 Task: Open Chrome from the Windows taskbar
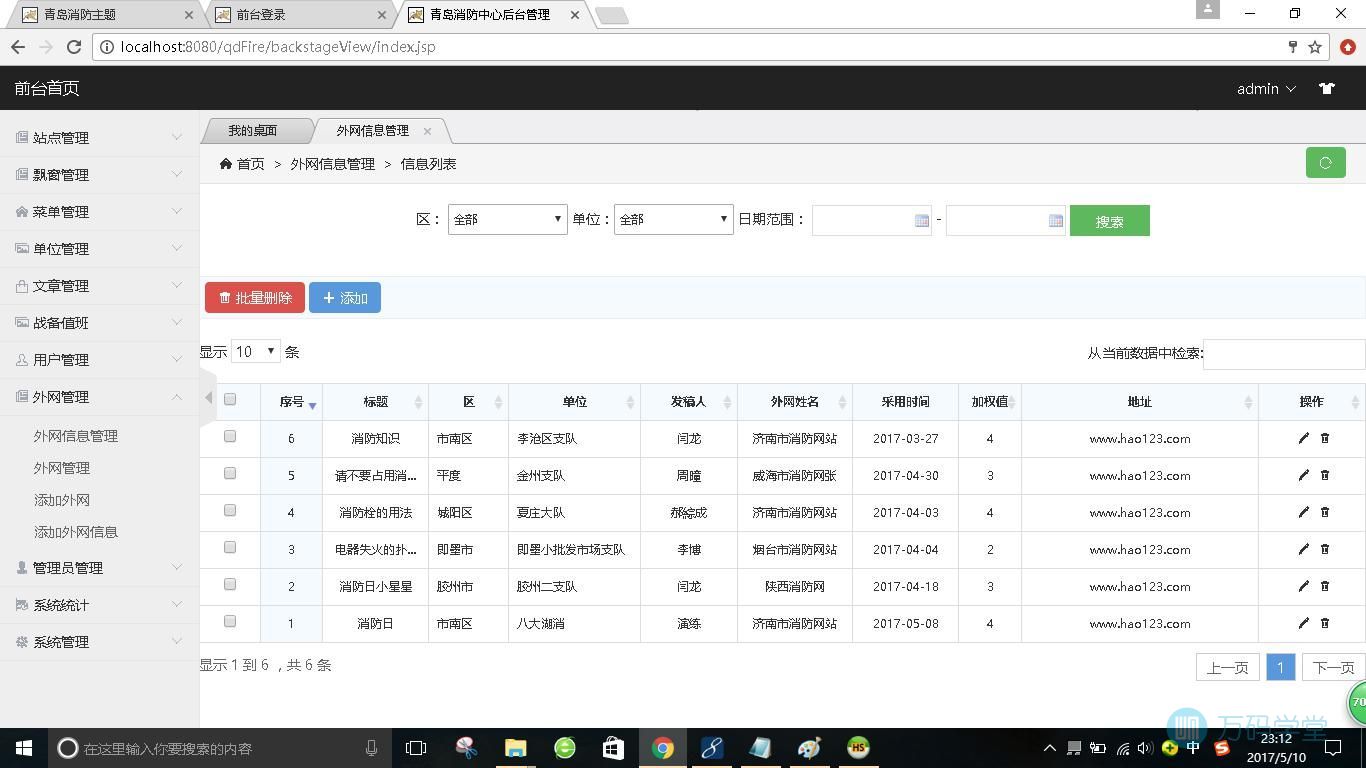662,748
